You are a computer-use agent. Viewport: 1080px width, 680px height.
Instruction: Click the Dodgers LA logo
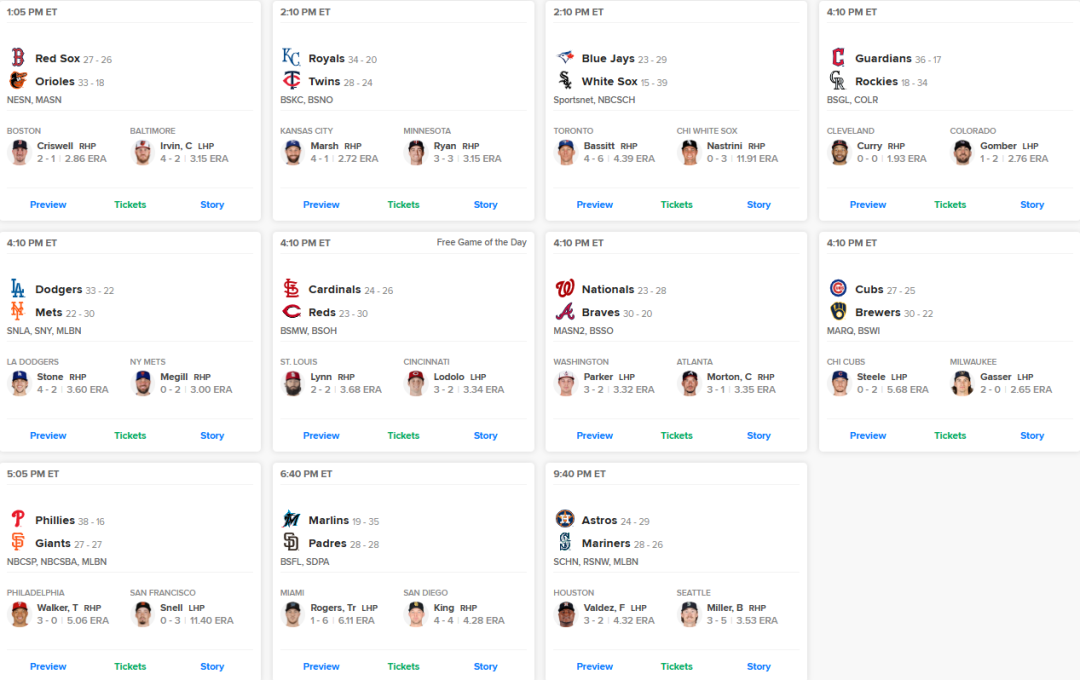[18, 288]
